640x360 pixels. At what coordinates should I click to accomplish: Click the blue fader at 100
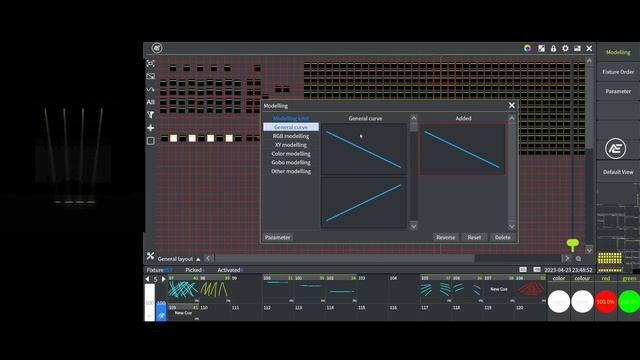point(161,310)
